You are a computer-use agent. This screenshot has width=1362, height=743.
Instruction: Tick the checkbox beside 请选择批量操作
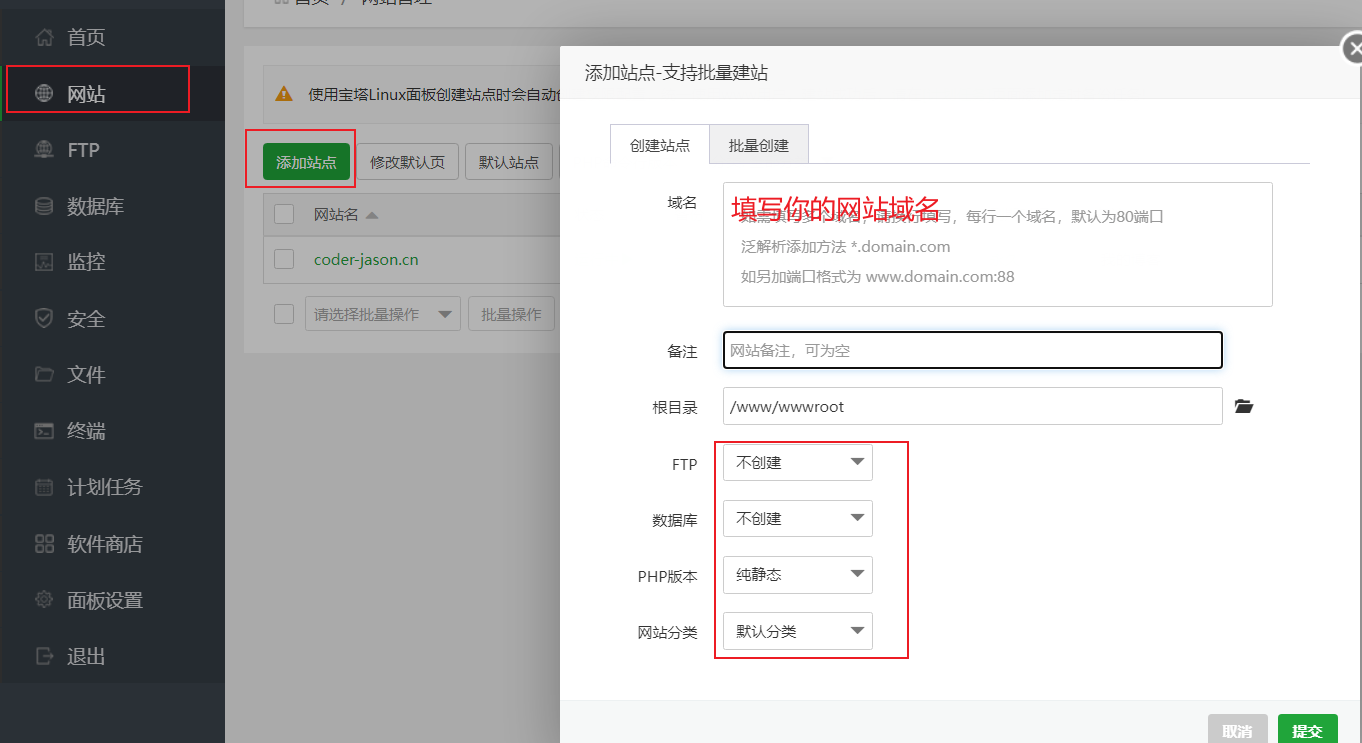click(x=284, y=314)
